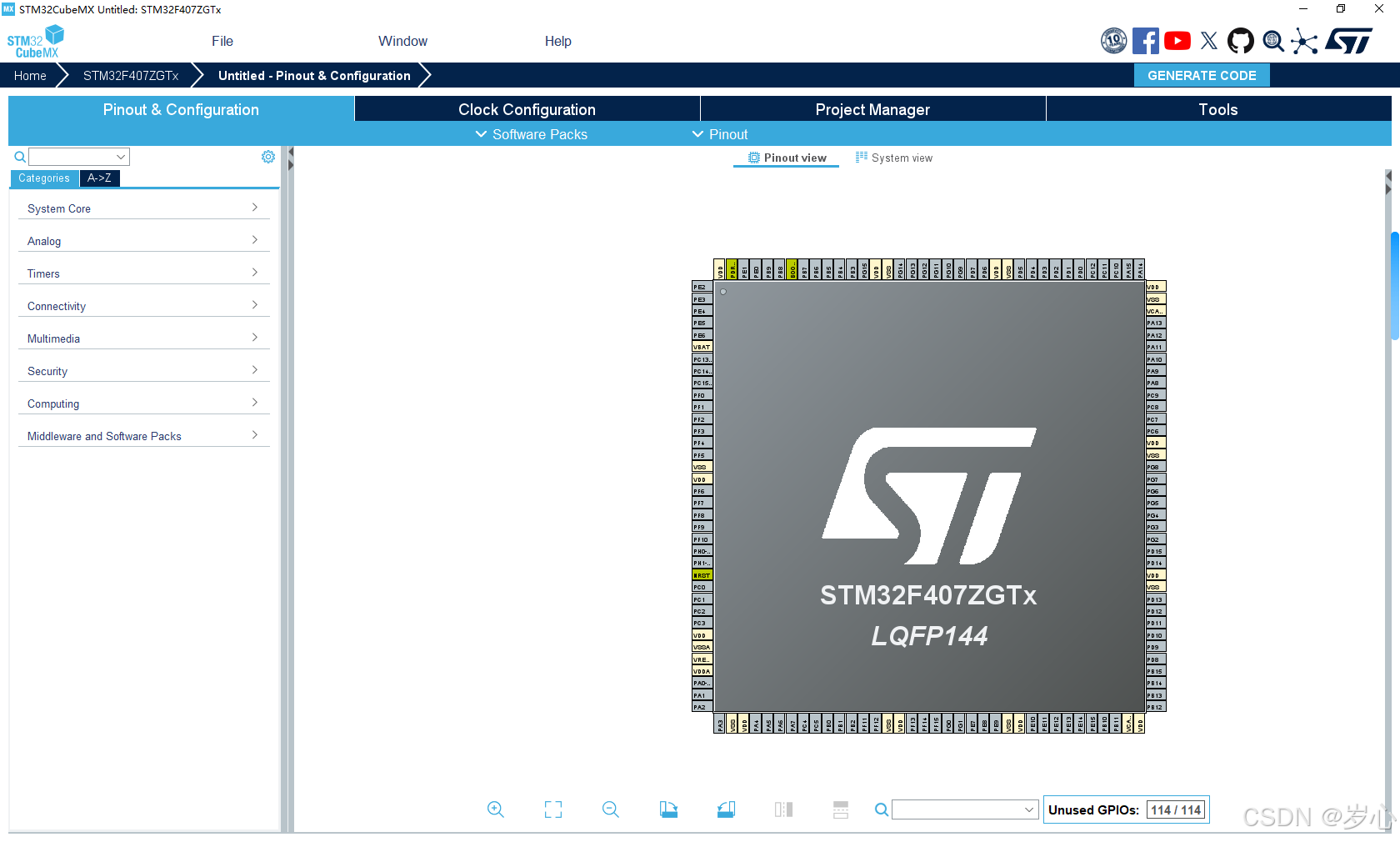Viewport: 1400px width, 842px height.
Task: Select the VBAT pin on chip
Action: (702, 347)
